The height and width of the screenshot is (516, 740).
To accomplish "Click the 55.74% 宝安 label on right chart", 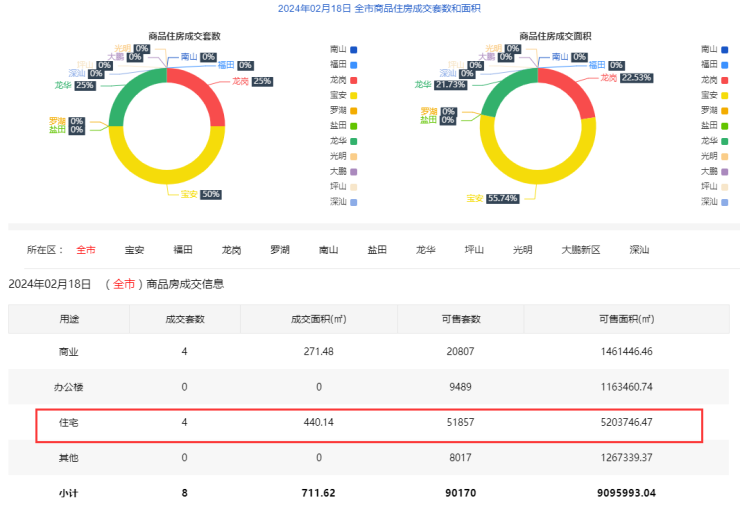I will pos(504,198).
